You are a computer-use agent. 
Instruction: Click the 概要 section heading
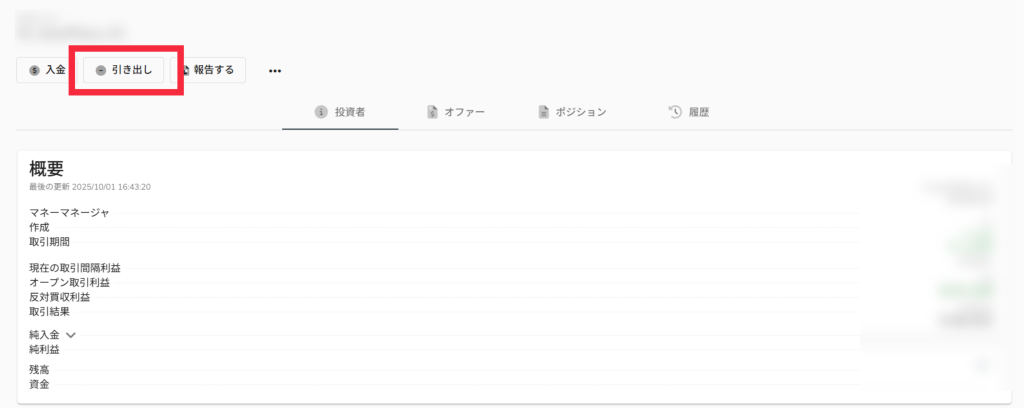pos(47,169)
